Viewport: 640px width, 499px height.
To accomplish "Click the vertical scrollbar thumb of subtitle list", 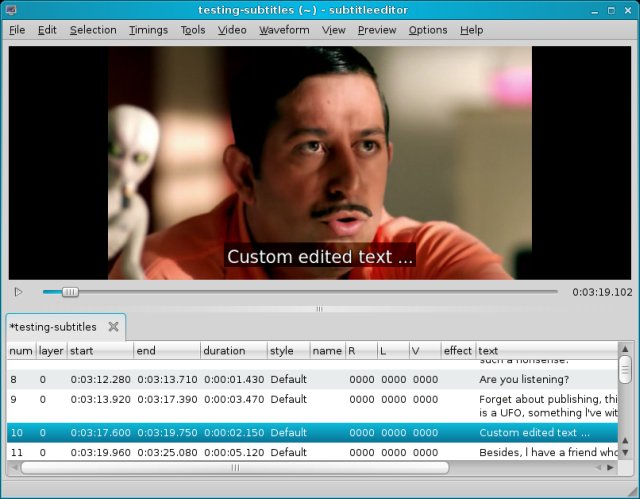I will pos(625,369).
